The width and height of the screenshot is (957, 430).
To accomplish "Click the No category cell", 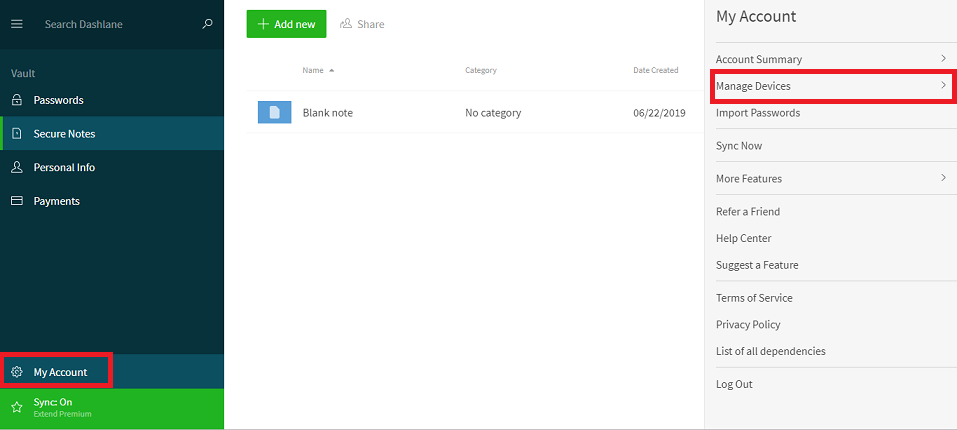I will (x=493, y=113).
